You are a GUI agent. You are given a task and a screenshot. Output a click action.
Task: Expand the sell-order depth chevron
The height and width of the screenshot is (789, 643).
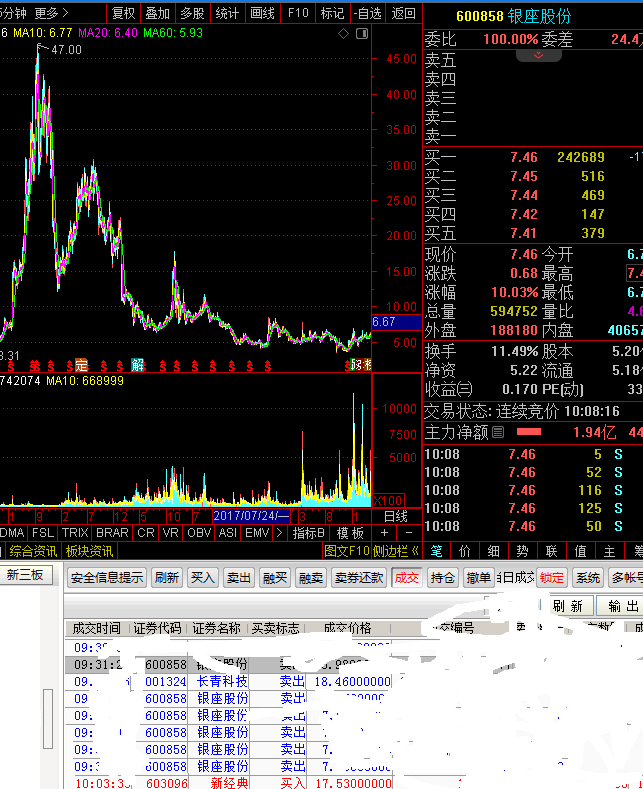tap(538, 55)
